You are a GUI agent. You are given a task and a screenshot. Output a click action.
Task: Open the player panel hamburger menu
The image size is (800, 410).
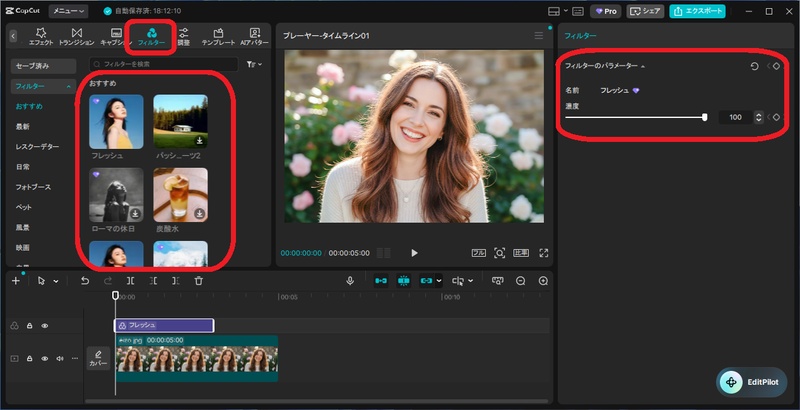539,36
